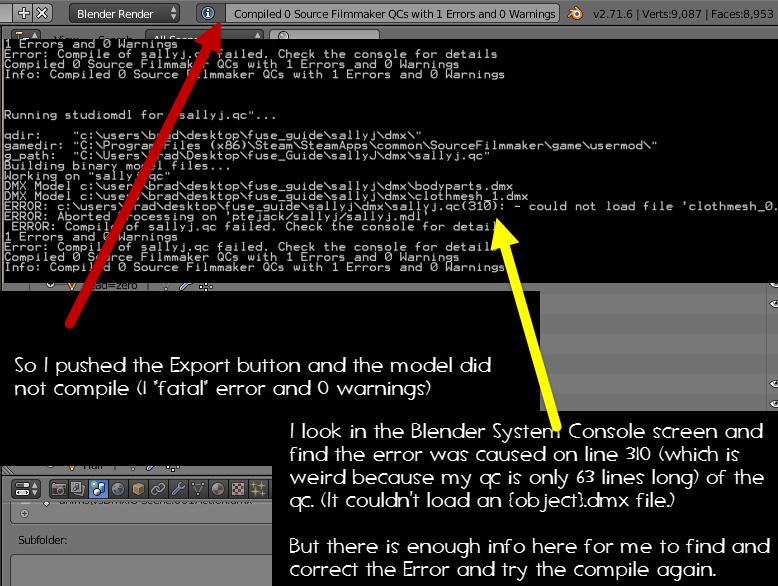This screenshot has height=586, width=778.
Task: Click the 'v2.71.6' version text
Action: [x=612, y=14]
